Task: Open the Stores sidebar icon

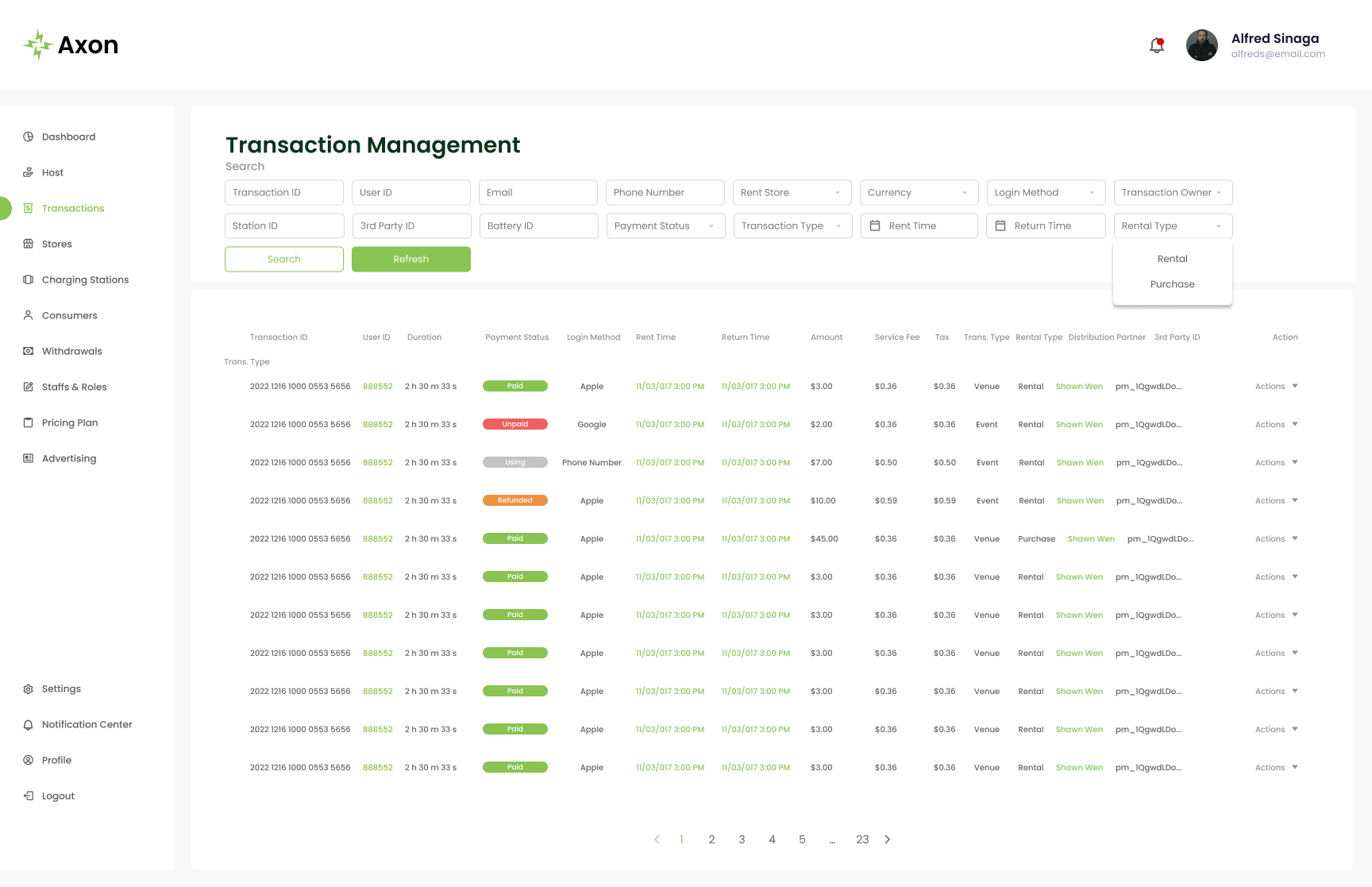Action: [x=28, y=244]
